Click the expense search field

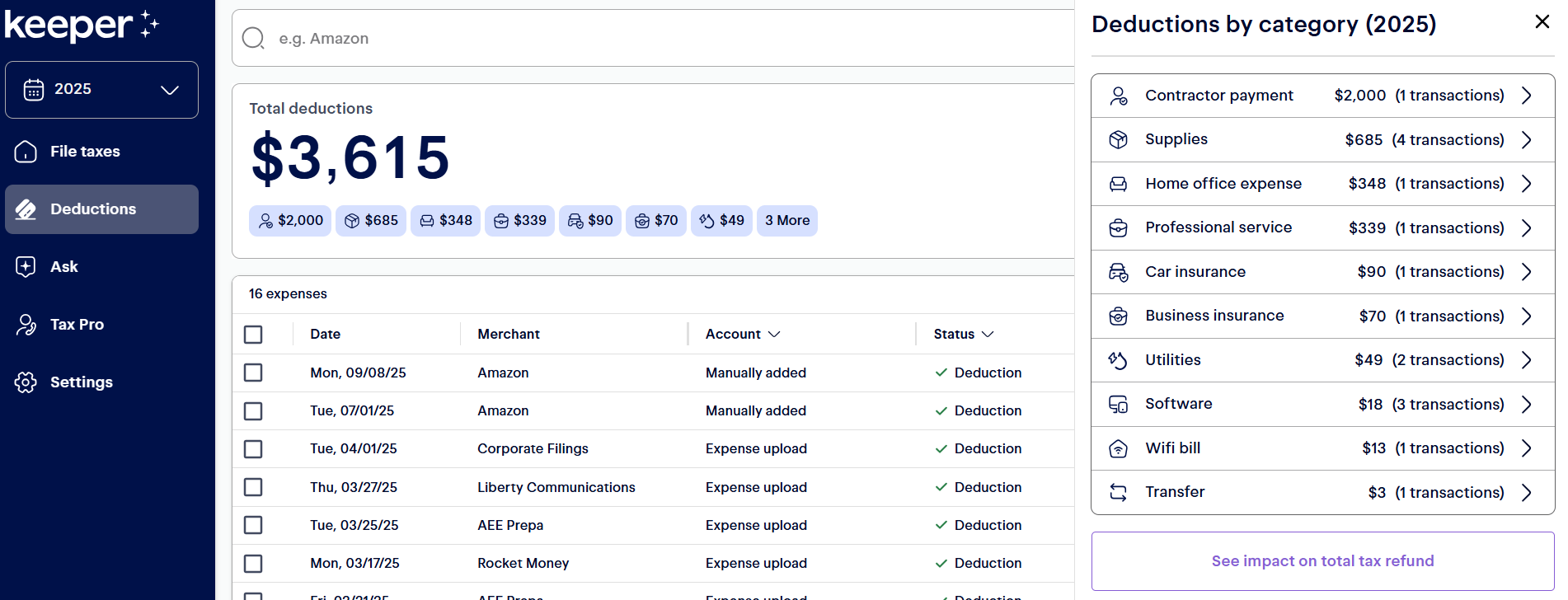(x=660, y=39)
